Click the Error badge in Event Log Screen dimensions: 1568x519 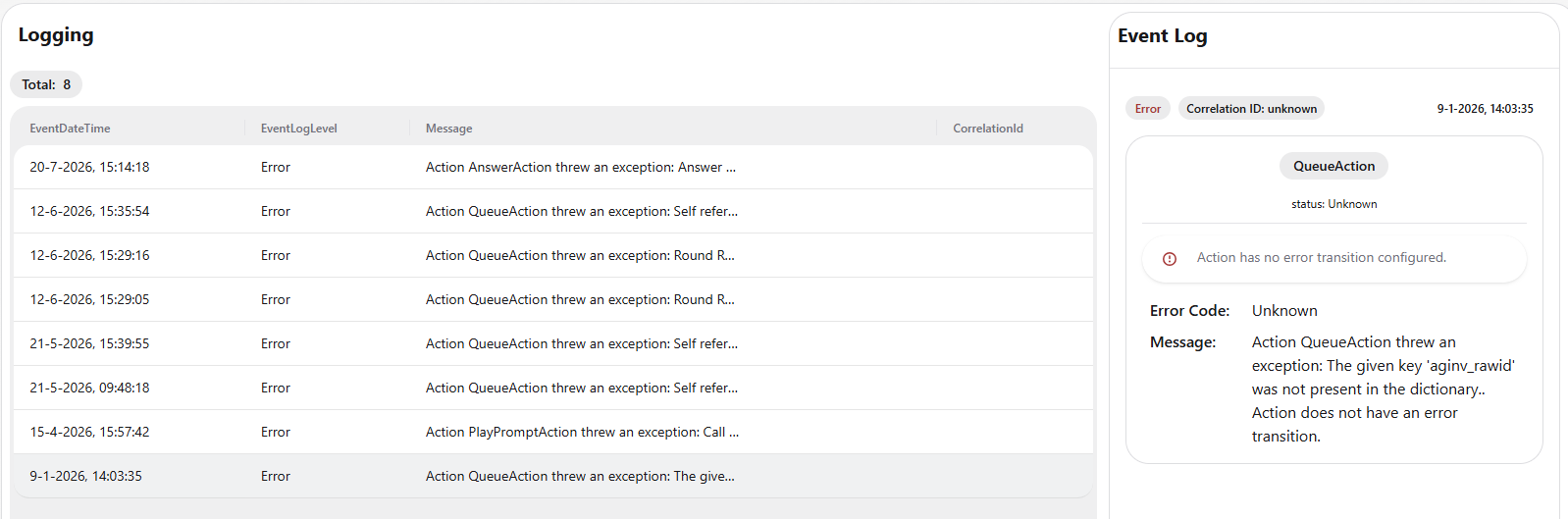1148,109
